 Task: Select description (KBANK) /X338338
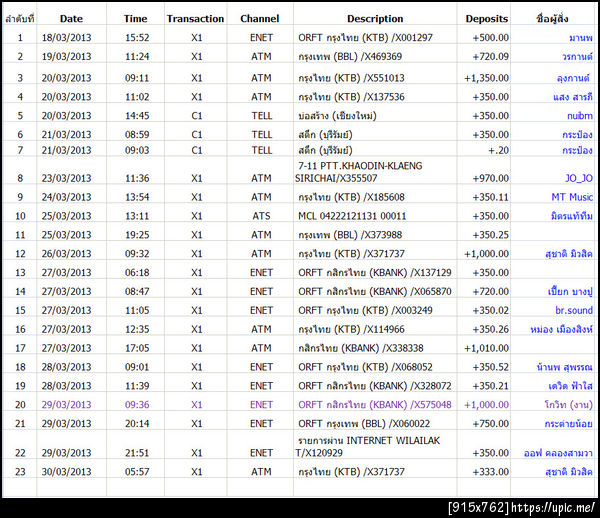(x=361, y=348)
